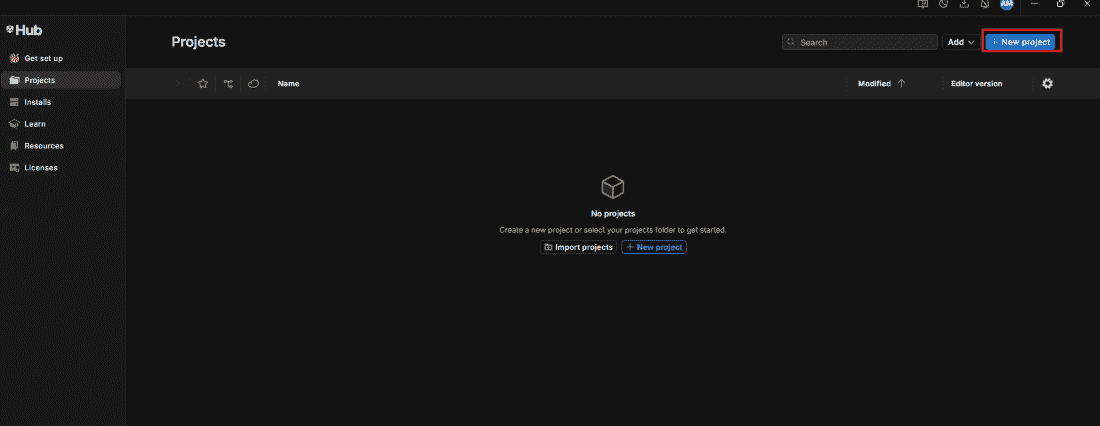Screen dimensions: 1100x426
Task: Click the blue New project button
Action: tap(1021, 42)
